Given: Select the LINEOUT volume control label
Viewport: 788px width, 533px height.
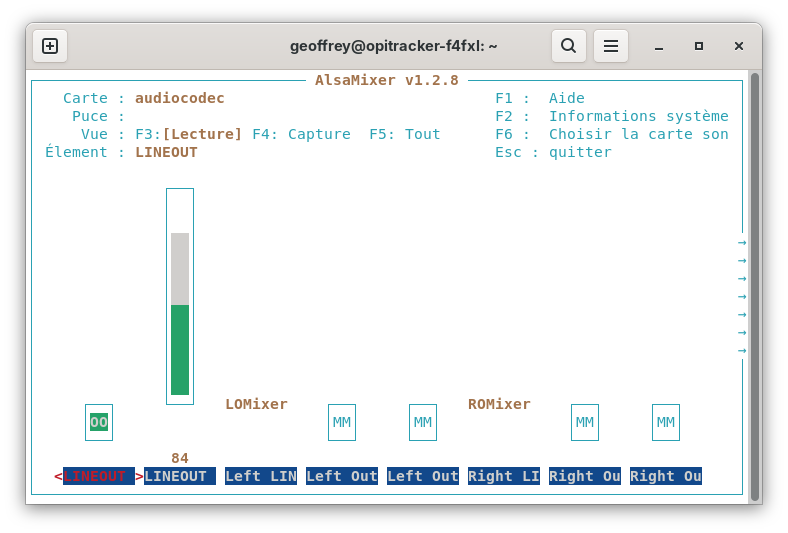Looking at the screenshot, I should pyautogui.click(x=180, y=476).
